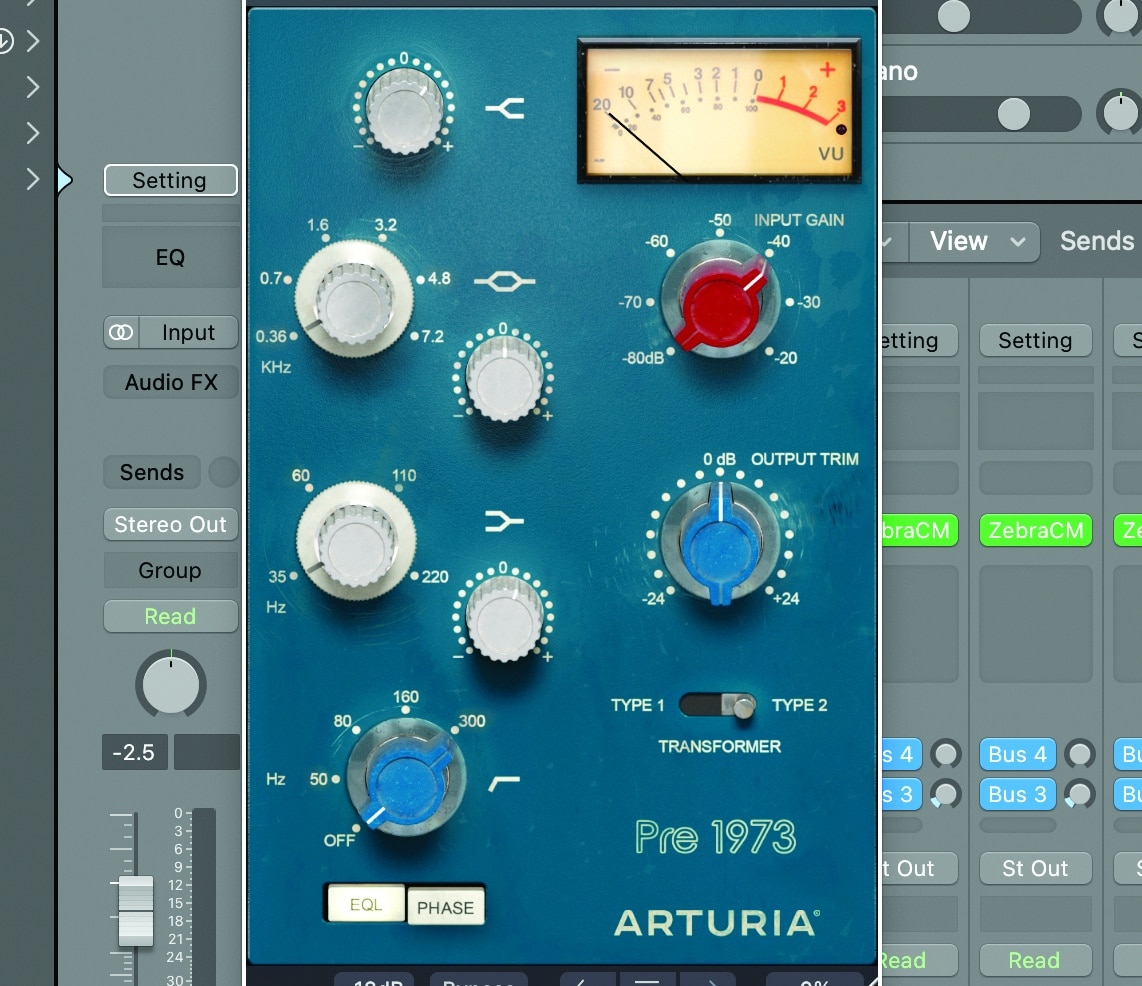Click the fully visible mixer Read button
This screenshot has width=1142, height=986.
click(1035, 960)
